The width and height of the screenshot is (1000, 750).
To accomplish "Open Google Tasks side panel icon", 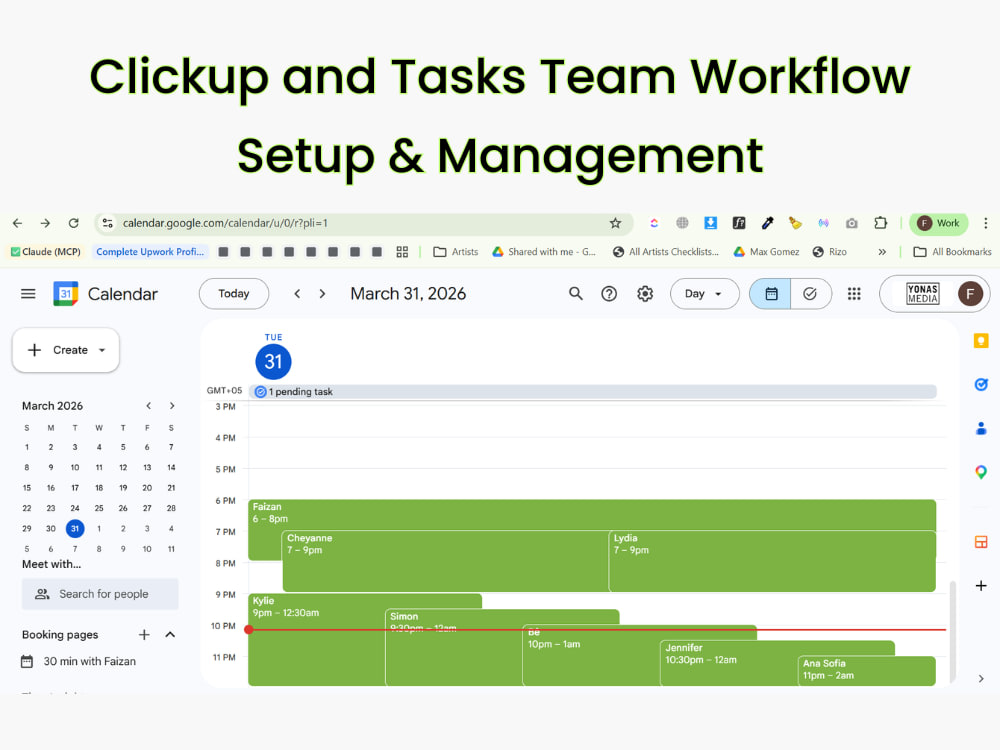I will pyautogui.click(x=981, y=385).
